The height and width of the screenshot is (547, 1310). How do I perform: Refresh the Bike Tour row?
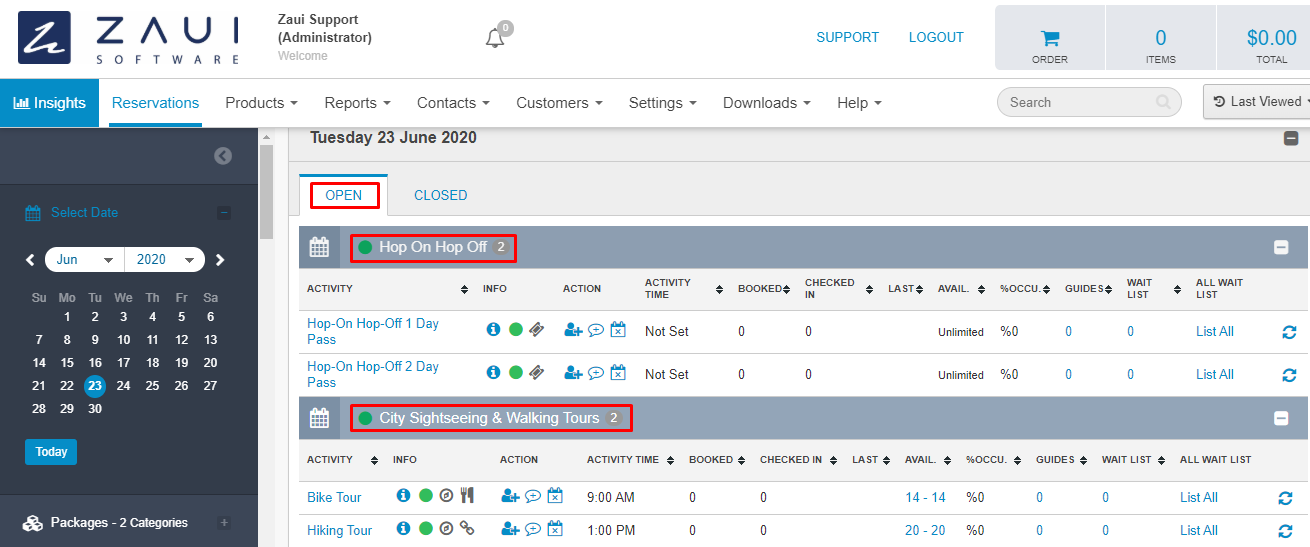(1285, 498)
